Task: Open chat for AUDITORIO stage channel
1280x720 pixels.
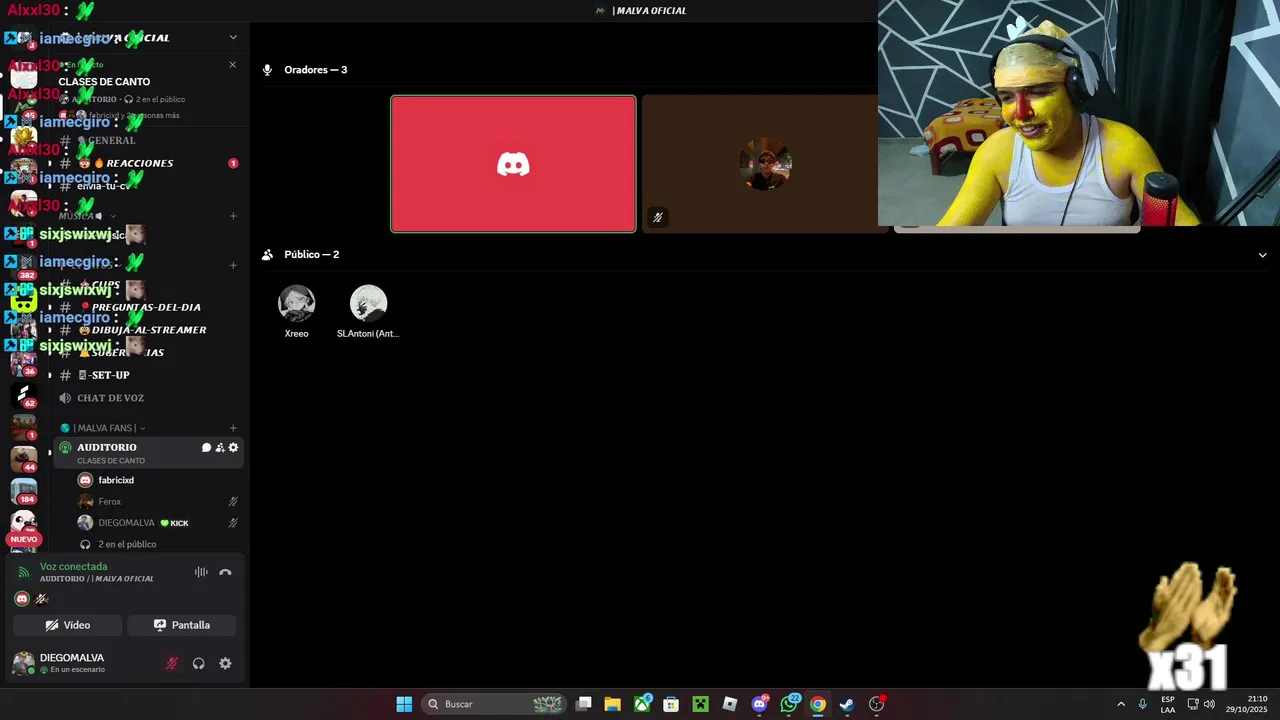Action: click(x=206, y=448)
